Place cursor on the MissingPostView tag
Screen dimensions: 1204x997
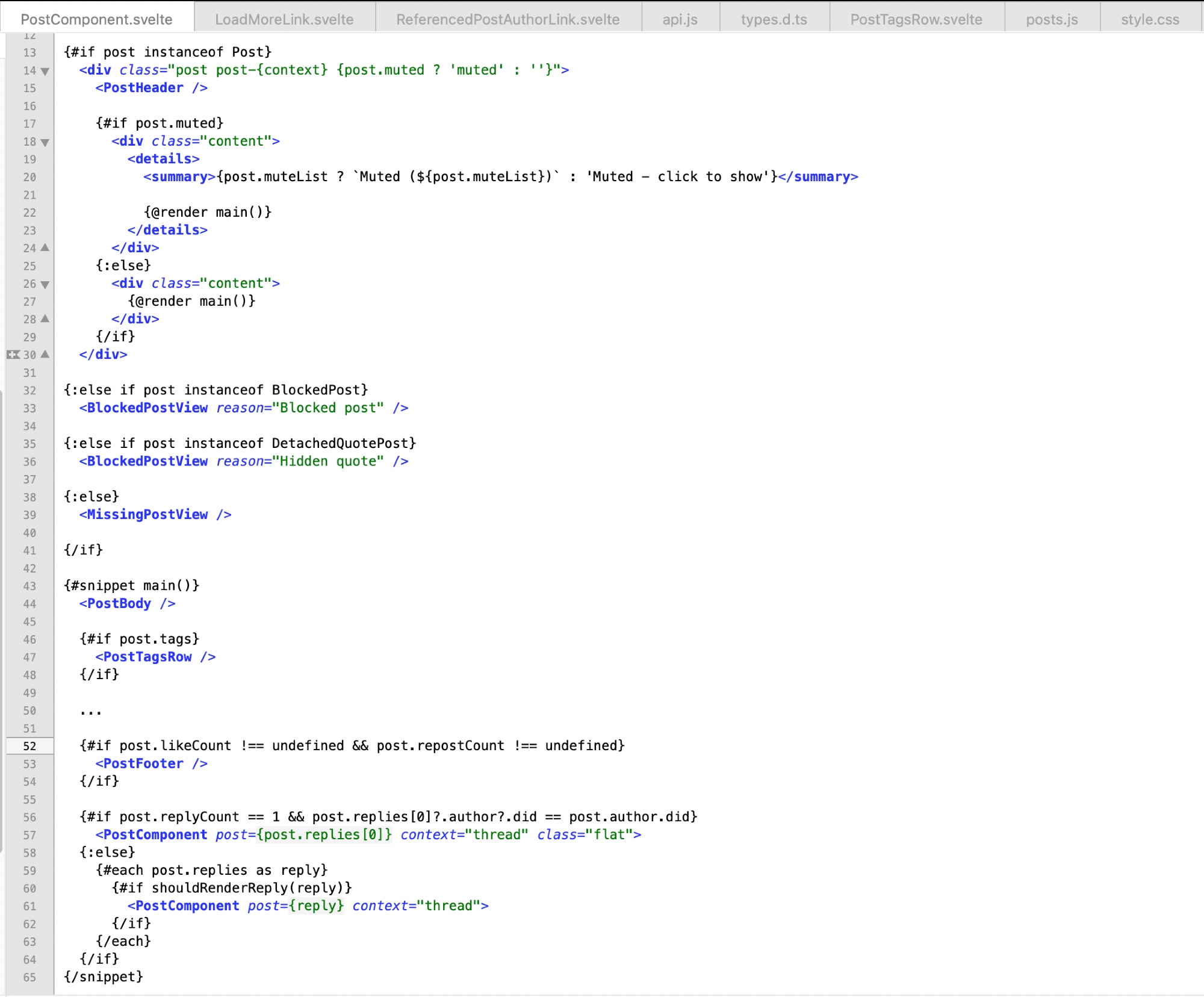click(147, 514)
